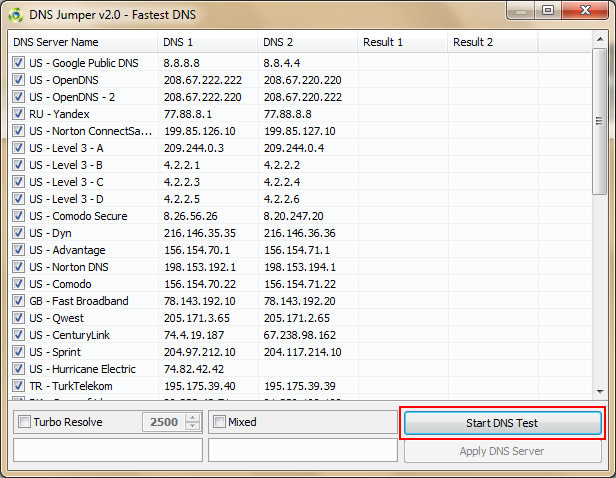Toggle the US - Sprint checkbox

coord(18,352)
